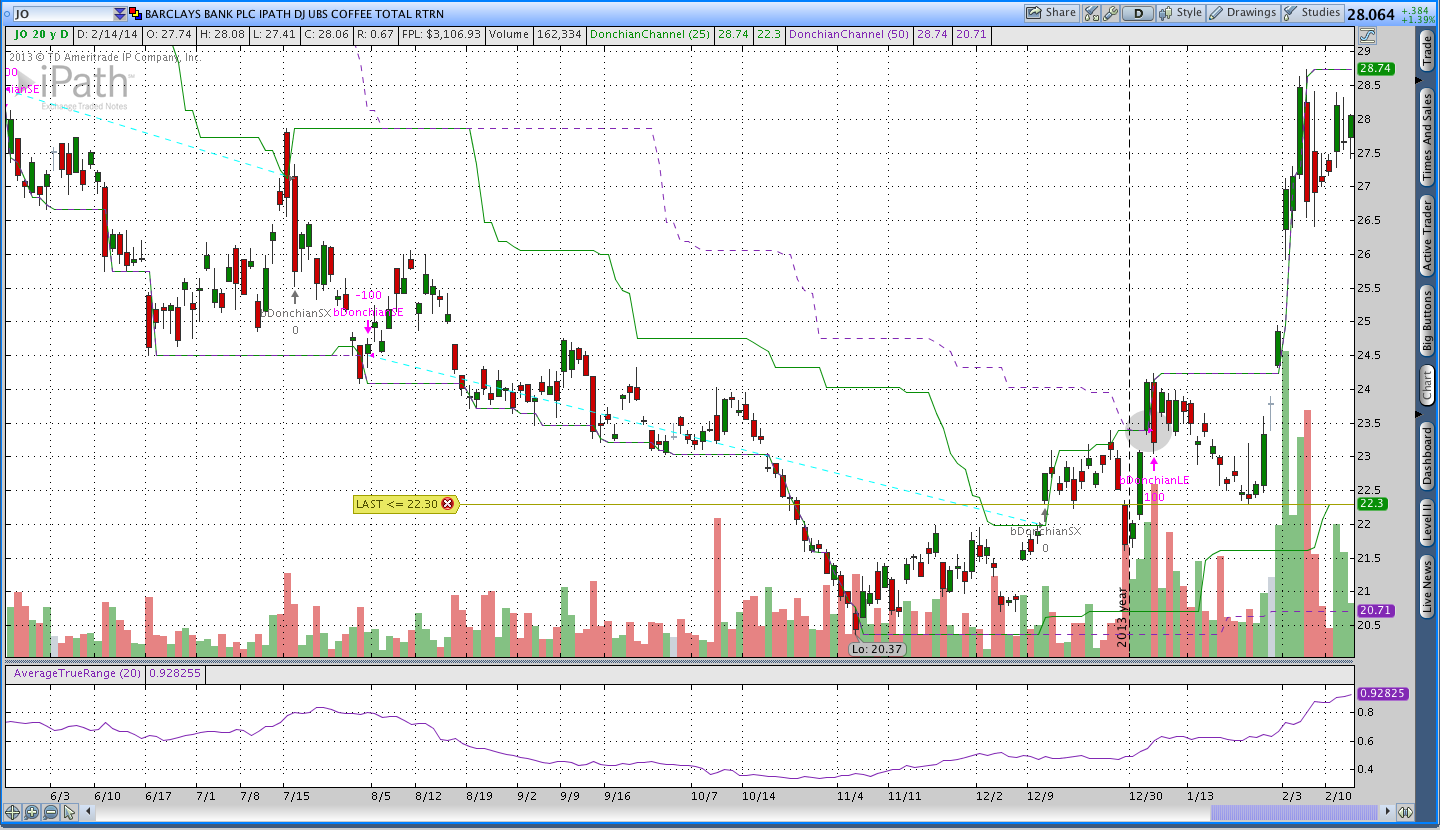The width and height of the screenshot is (1440, 830).
Task: Select the Chart side tab
Action: point(1427,385)
